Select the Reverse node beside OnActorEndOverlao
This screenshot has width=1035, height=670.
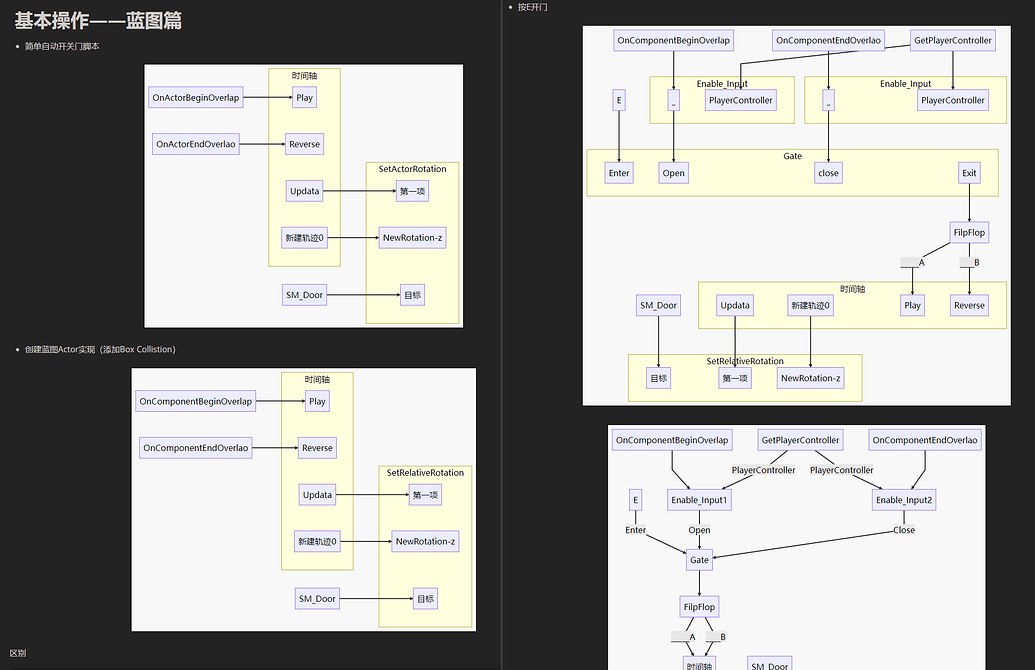click(304, 144)
